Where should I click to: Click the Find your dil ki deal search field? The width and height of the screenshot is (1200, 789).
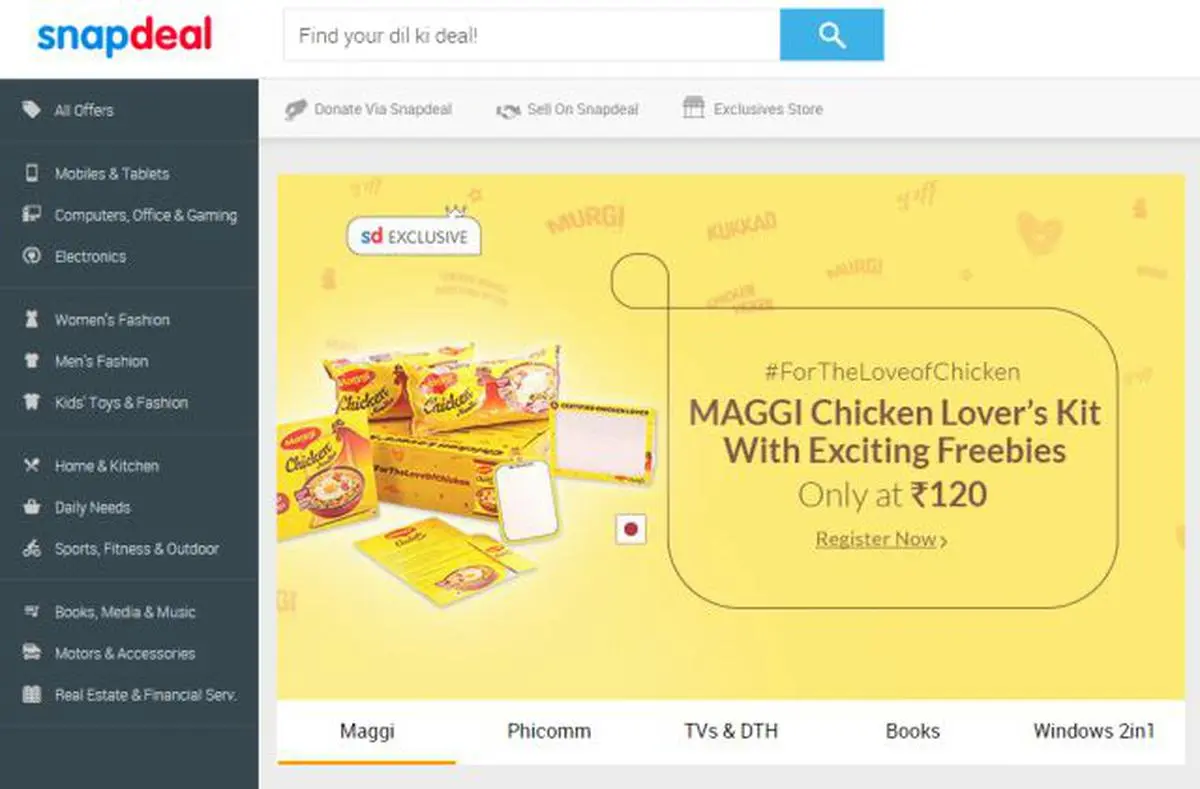click(532, 36)
